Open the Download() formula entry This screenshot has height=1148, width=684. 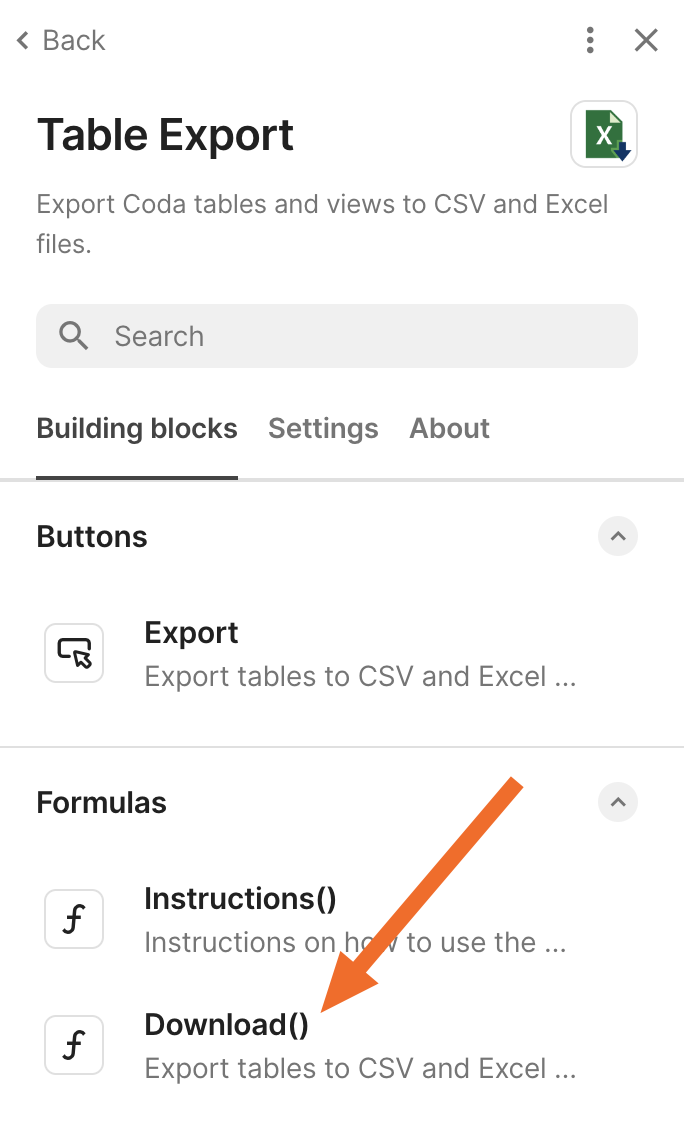[227, 1025]
